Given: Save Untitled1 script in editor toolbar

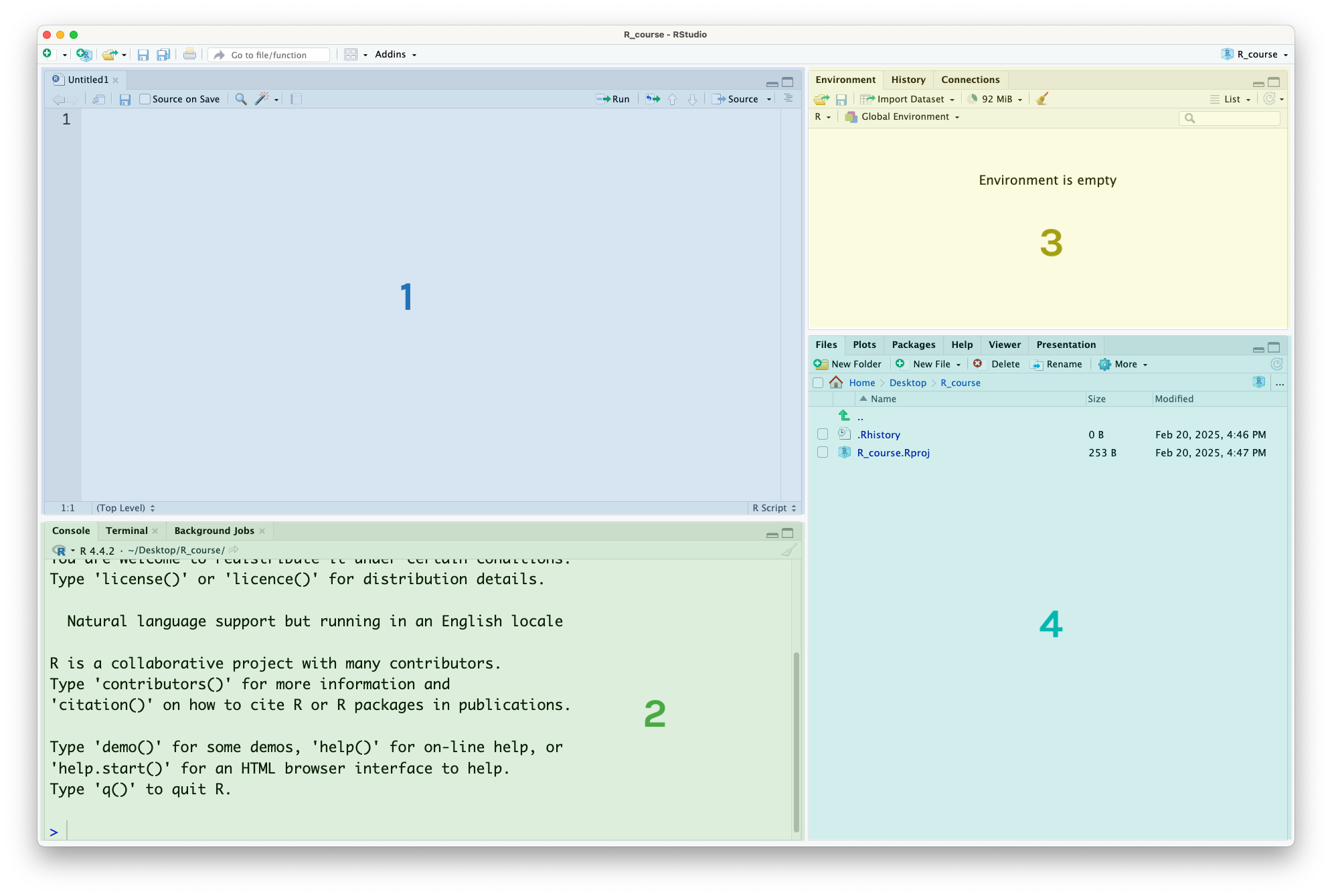Looking at the screenshot, I should click(125, 99).
